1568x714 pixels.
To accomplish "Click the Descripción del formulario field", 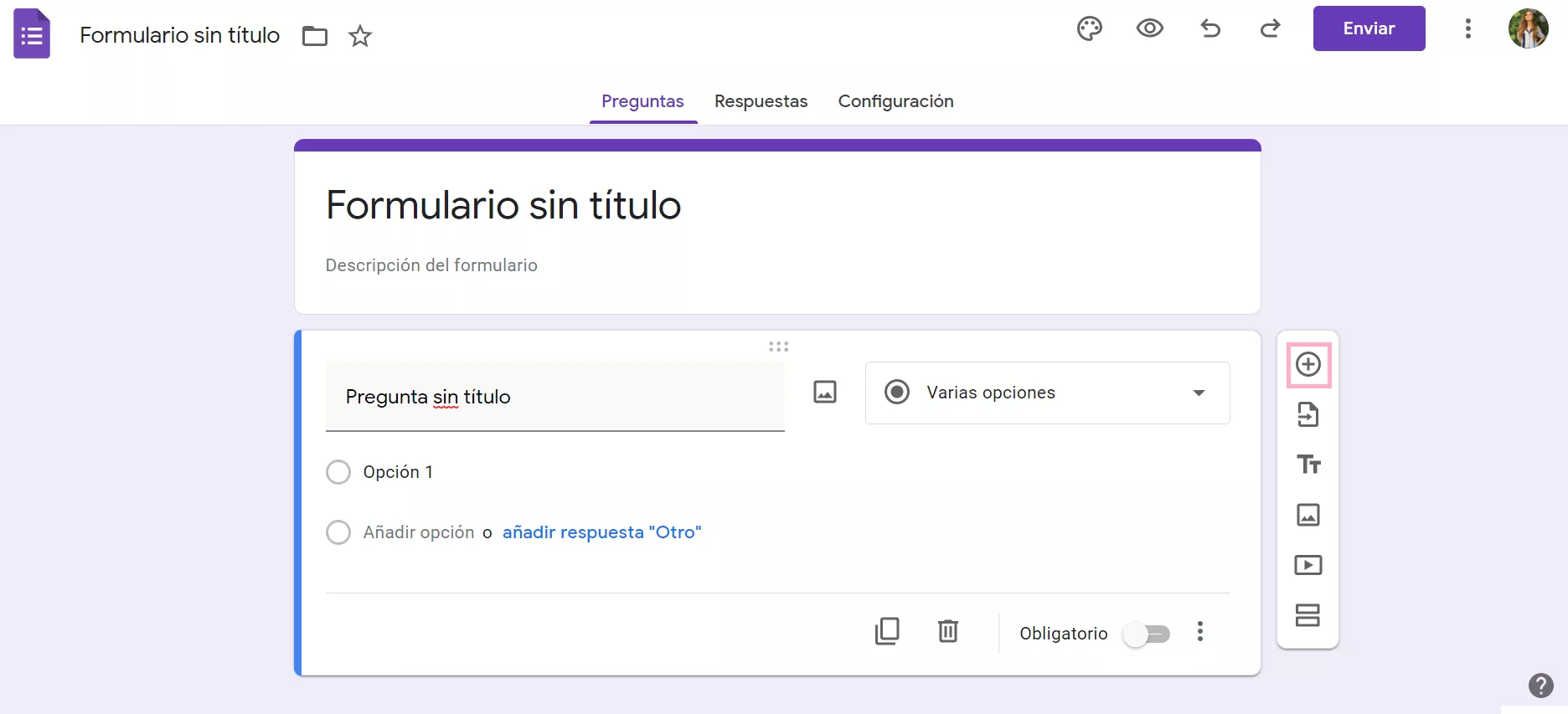I will point(431,265).
